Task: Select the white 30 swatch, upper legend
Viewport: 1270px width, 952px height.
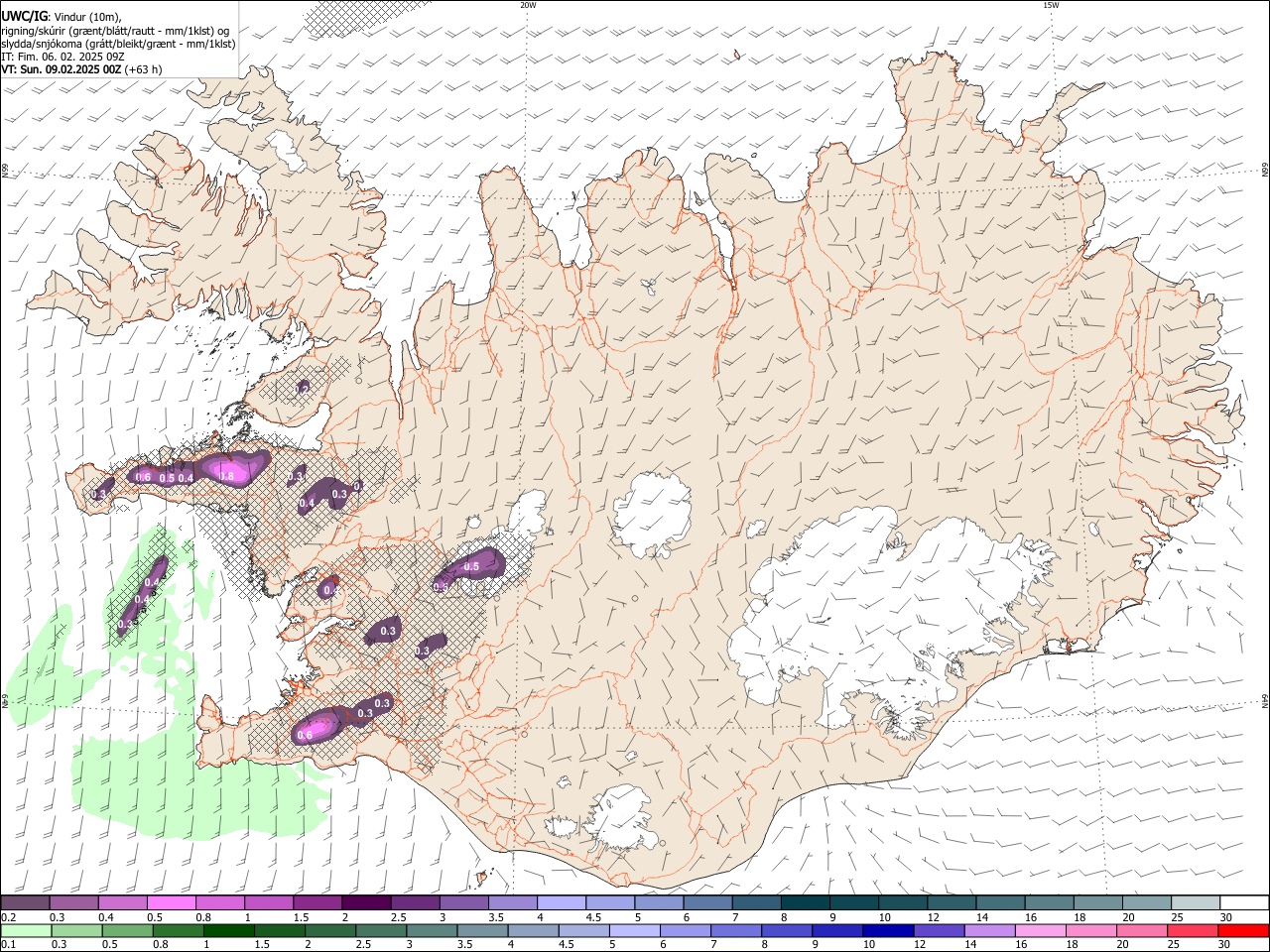Action: [x=1243, y=903]
